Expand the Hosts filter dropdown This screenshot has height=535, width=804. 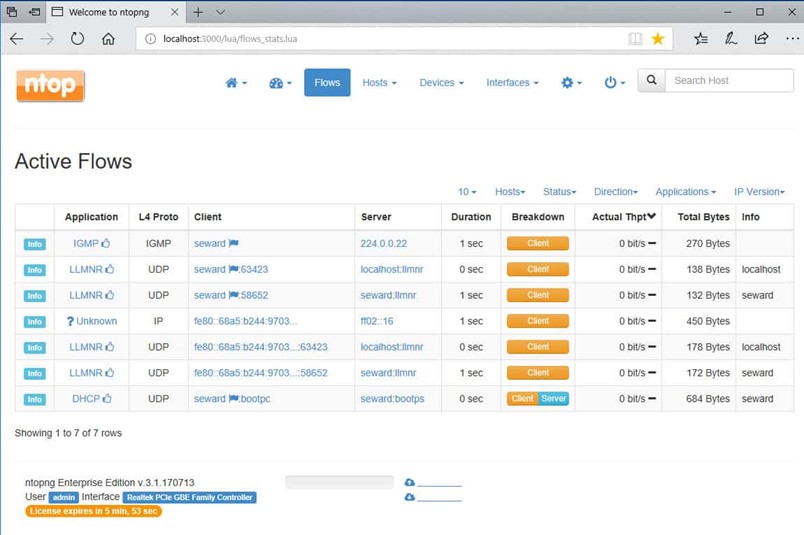coord(510,192)
